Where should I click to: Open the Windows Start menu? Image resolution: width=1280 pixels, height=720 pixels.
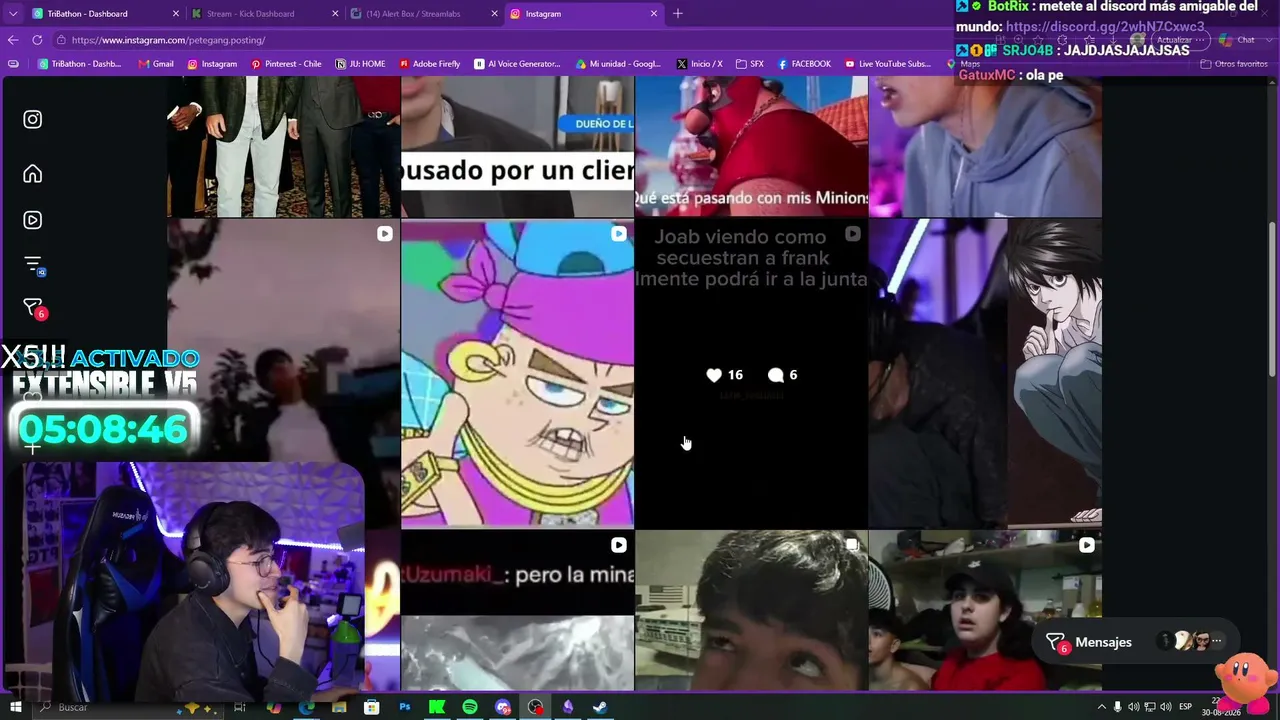(x=15, y=707)
